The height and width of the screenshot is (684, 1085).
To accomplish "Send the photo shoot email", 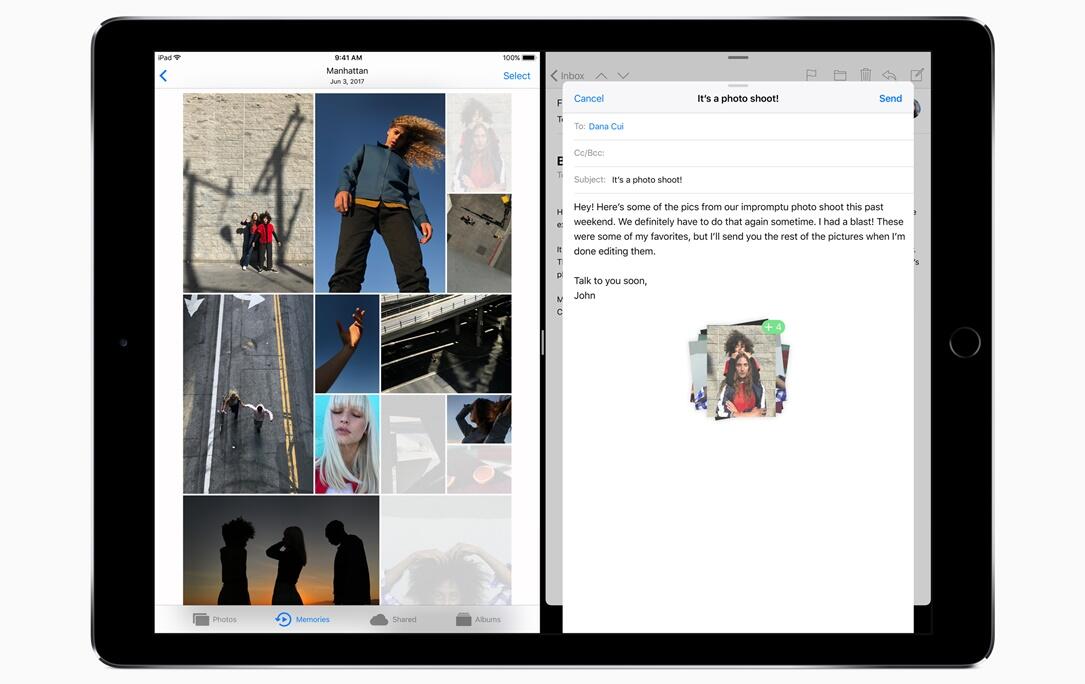I will pos(890,99).
